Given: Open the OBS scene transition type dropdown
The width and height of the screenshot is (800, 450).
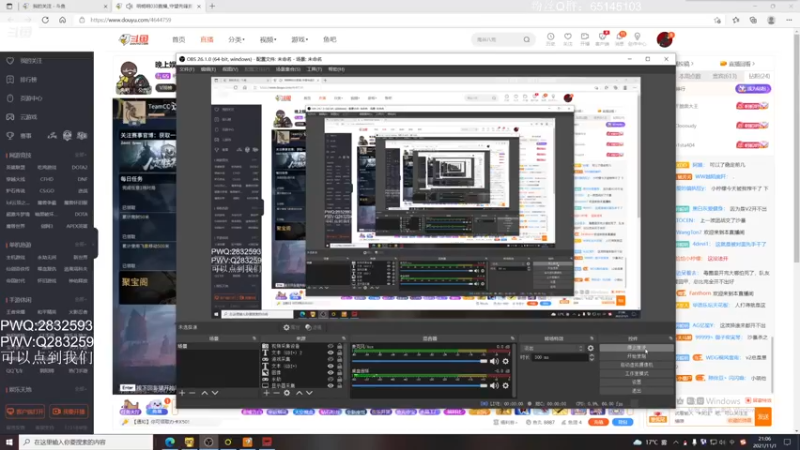Looking at the screenshot, I should tap(553, 348).
